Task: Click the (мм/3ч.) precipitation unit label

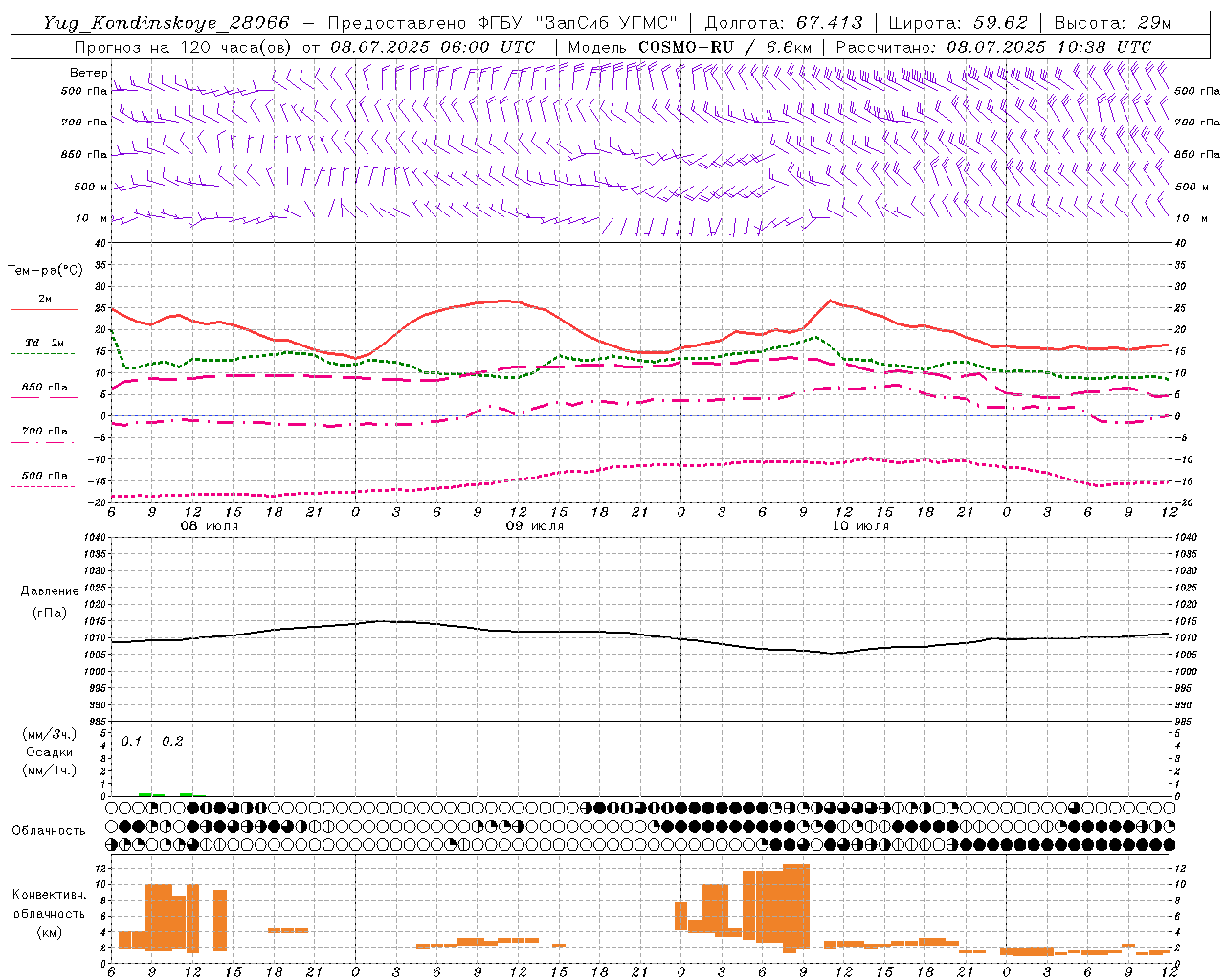Action: [50, 734]
